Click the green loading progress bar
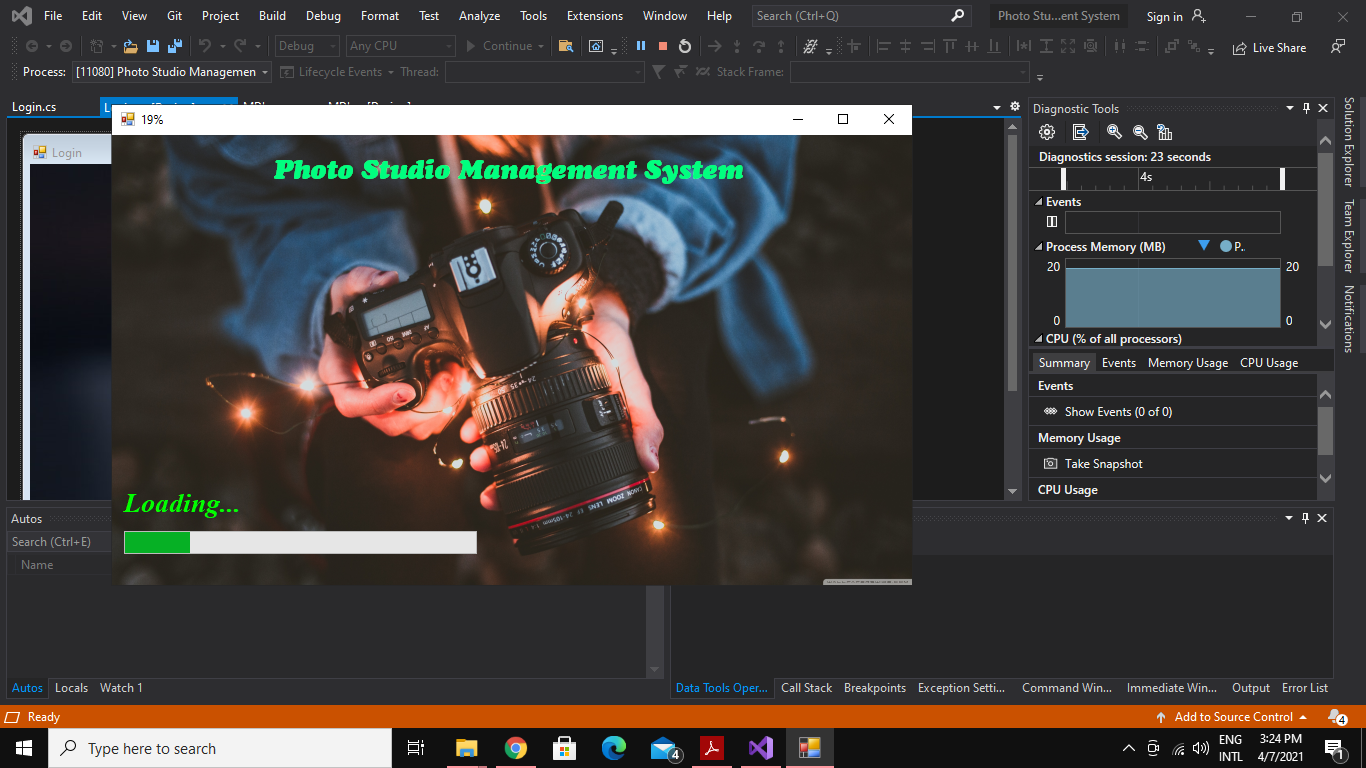 156,542
